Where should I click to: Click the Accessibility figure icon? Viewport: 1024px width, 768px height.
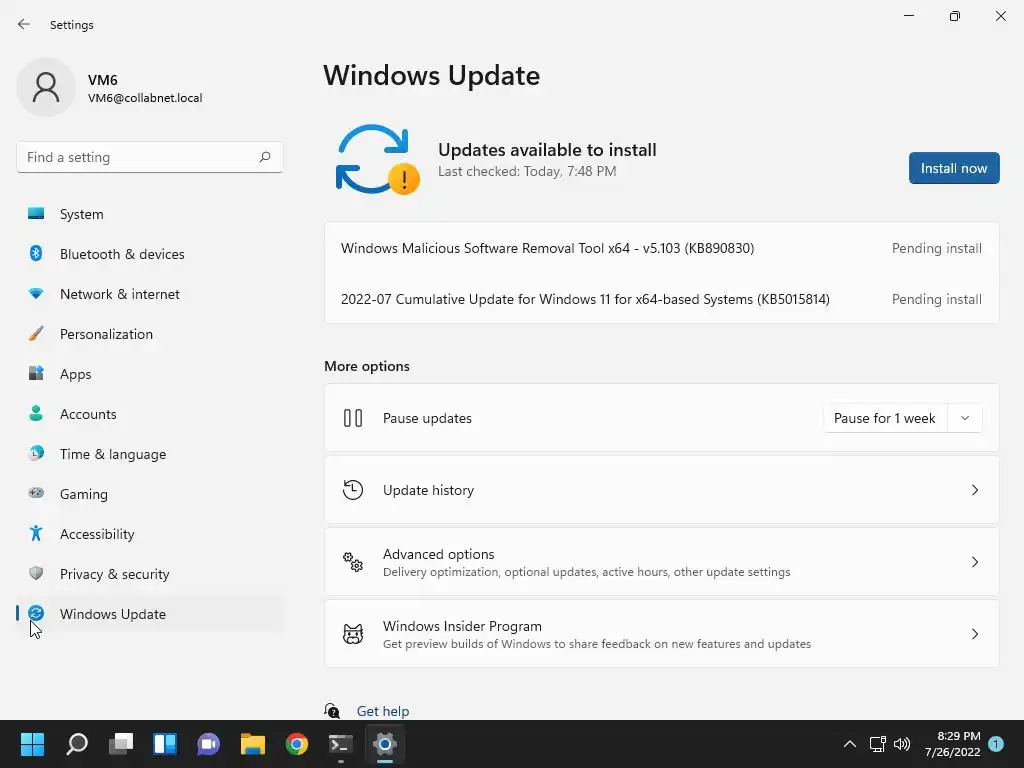click(36, 534)
